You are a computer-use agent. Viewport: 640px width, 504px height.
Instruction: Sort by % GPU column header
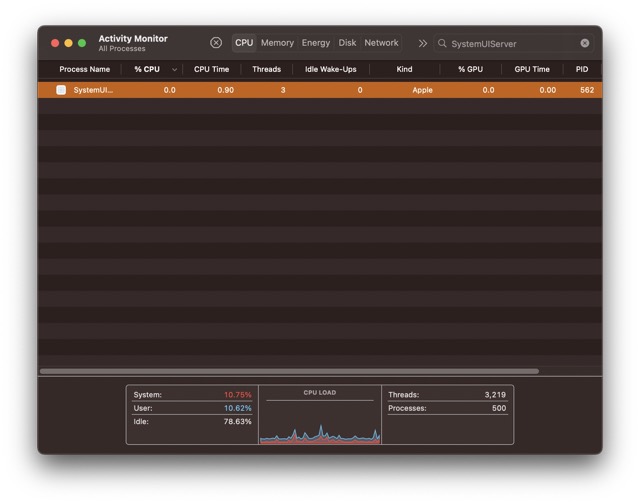coord(470,70)
